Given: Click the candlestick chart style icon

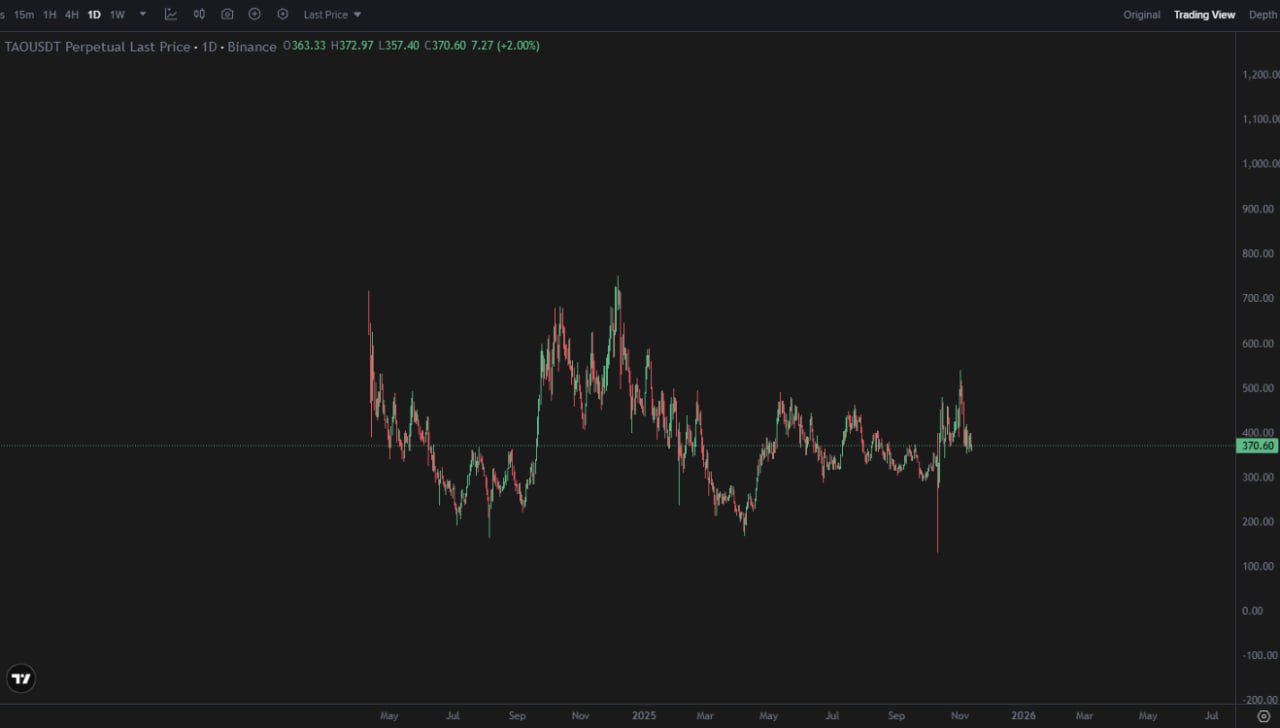Looking at the screenshot, I should (199, 14).
